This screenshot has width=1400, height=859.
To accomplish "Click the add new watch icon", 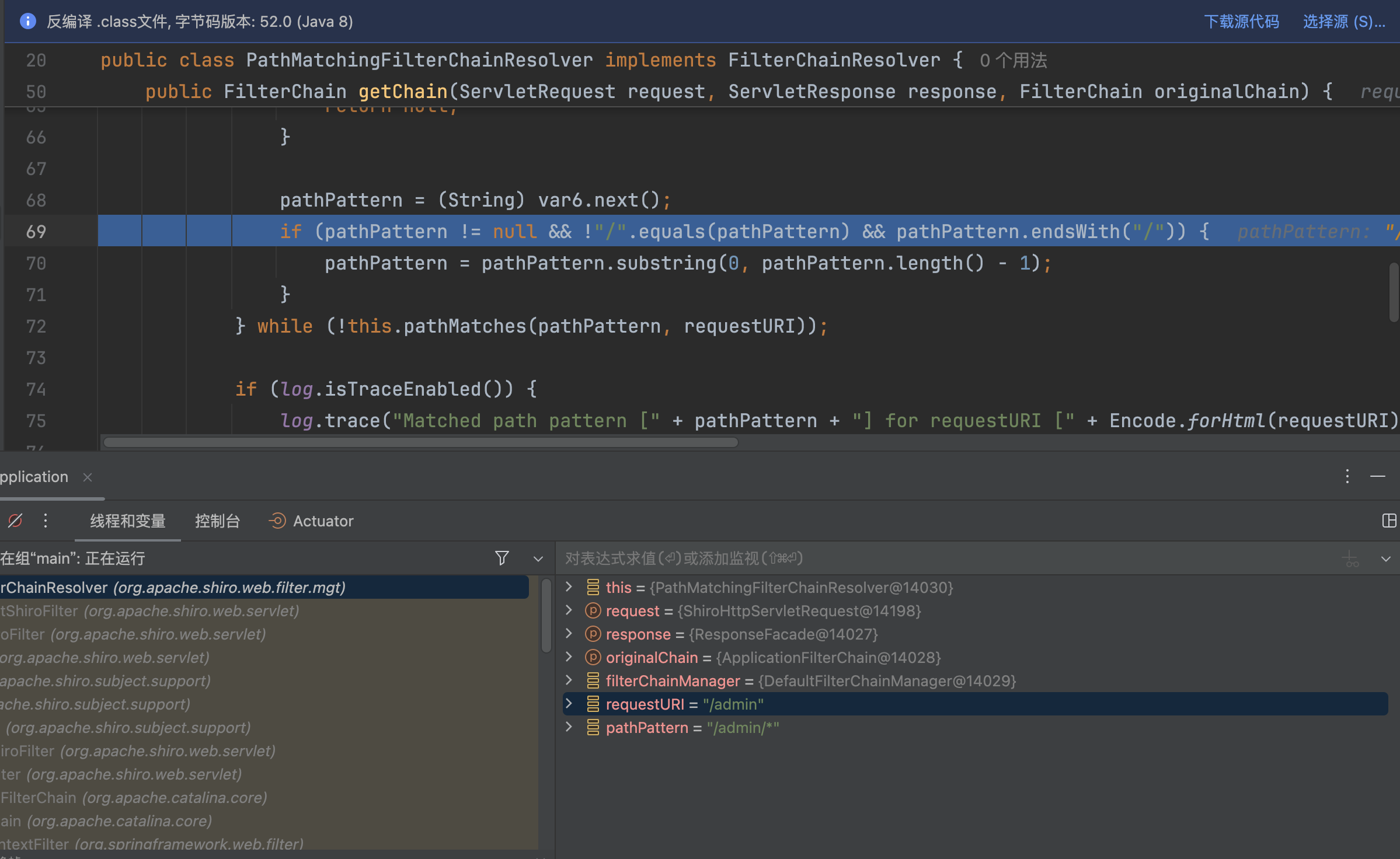I will click(1350, 558).
